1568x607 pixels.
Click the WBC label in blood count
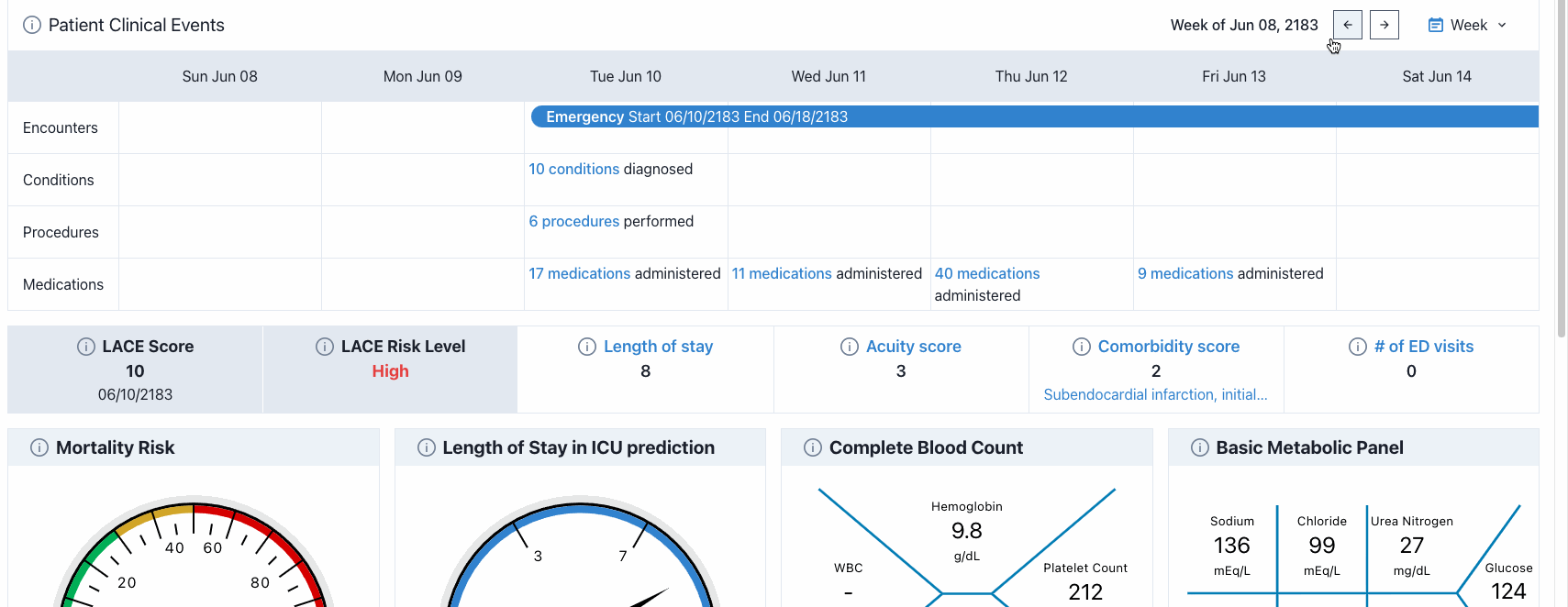pos(848,568)
